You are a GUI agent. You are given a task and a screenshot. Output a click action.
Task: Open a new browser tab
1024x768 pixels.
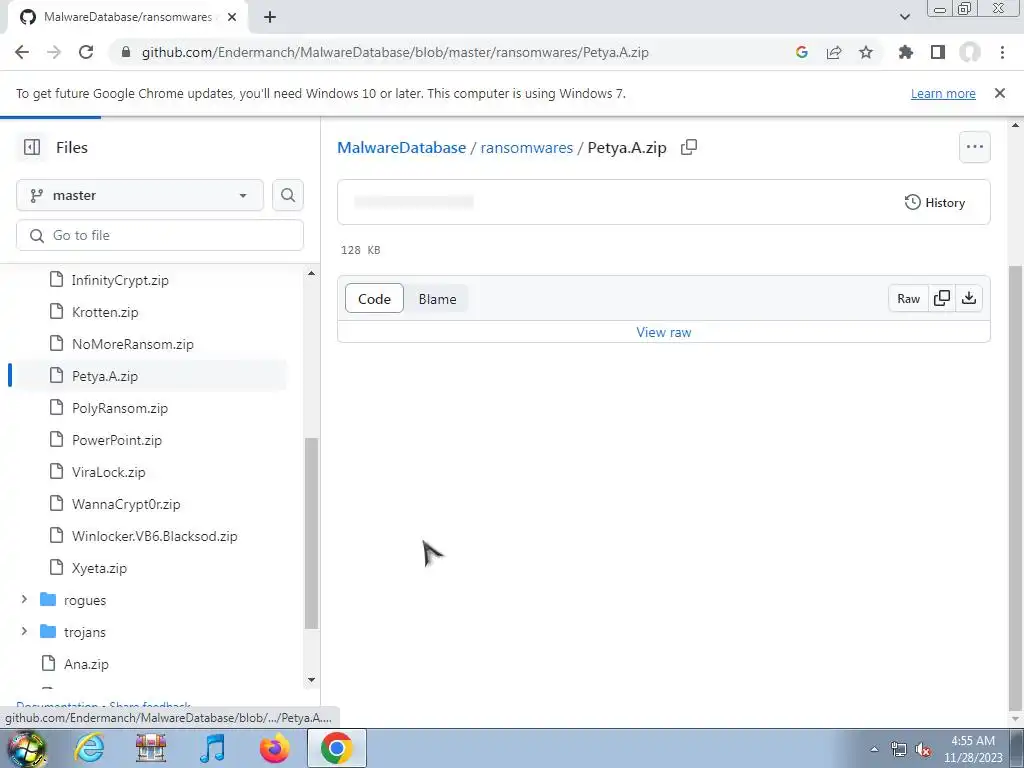pyautogui.click(x=270, y=17)
